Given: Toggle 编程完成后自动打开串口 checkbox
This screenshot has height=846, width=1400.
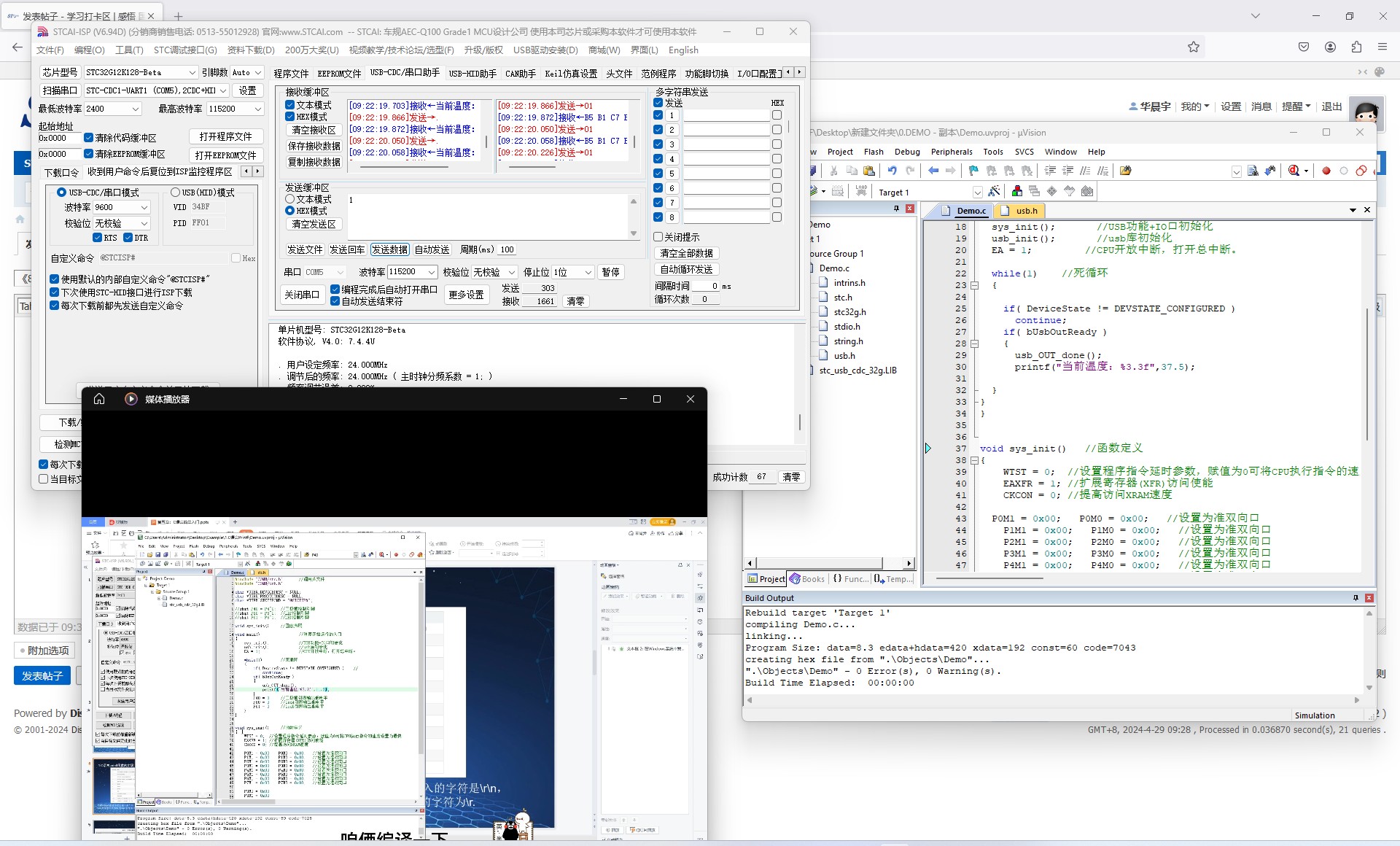Looking at the screenshot, I should 335,290.
